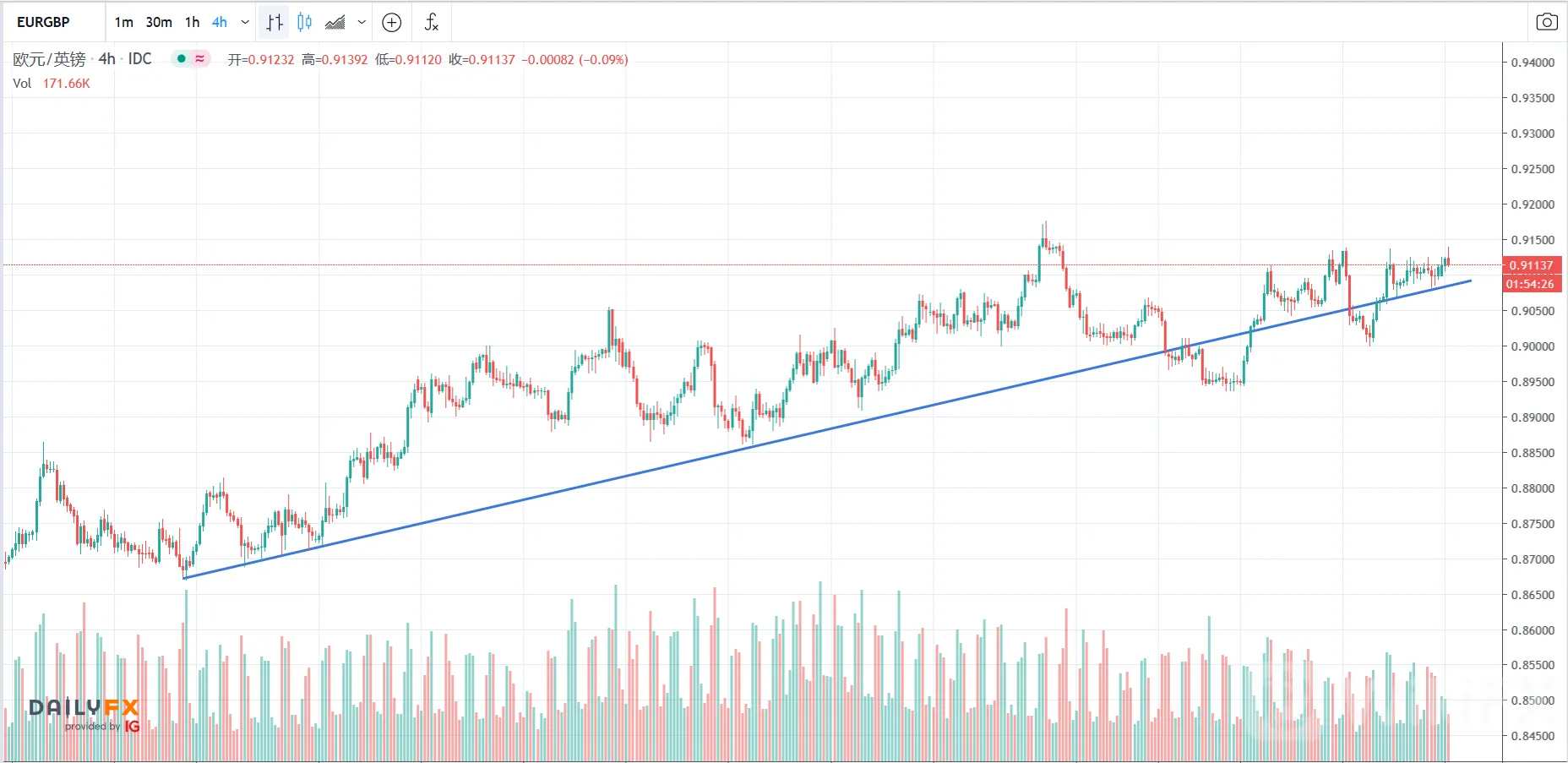Expand the timeframe interval dropdown arrow
The height and width of the screenshot is (763, 1568).
click(x=245, y=22)
